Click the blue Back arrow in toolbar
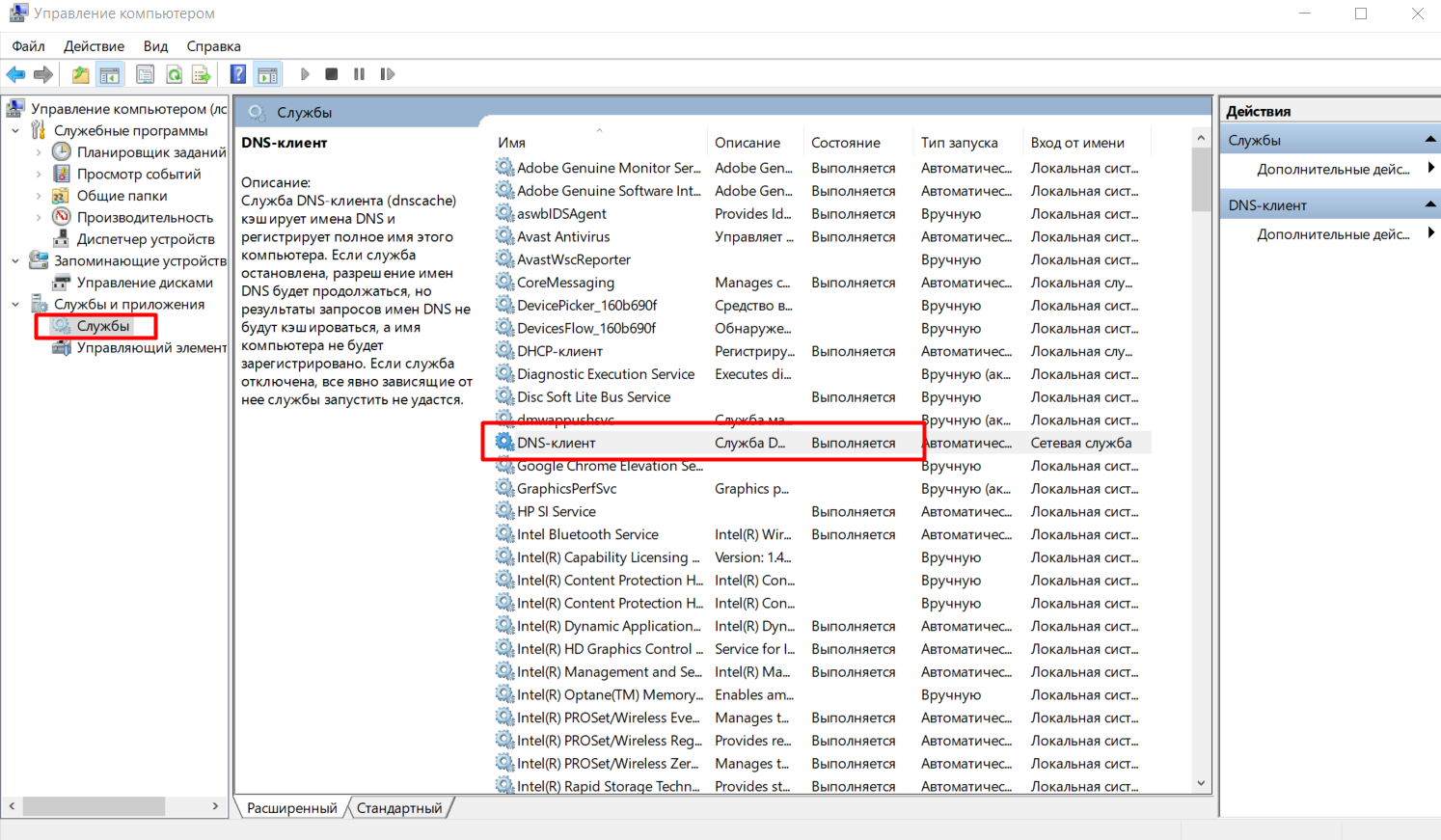This screenshot has width=1441, height=840. 15,74
